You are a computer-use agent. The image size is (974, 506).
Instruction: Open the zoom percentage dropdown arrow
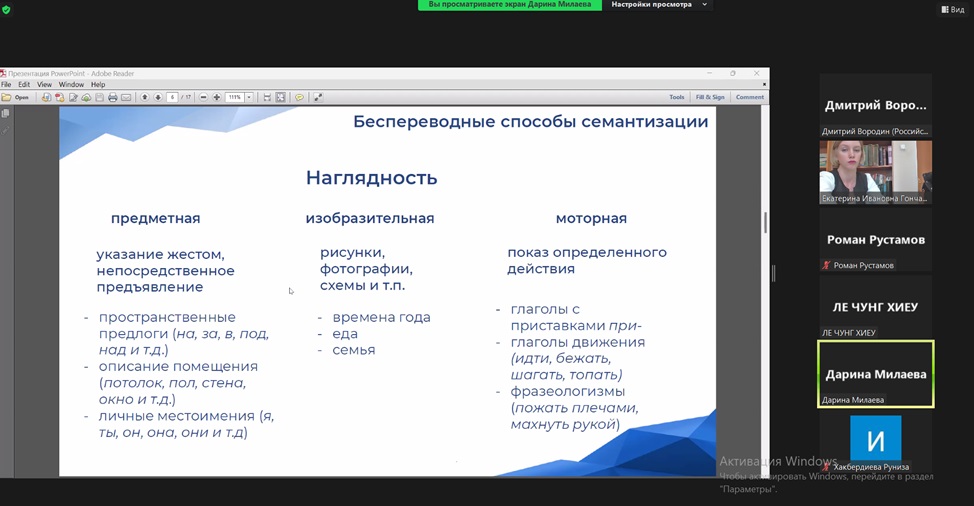pos(250,98)
